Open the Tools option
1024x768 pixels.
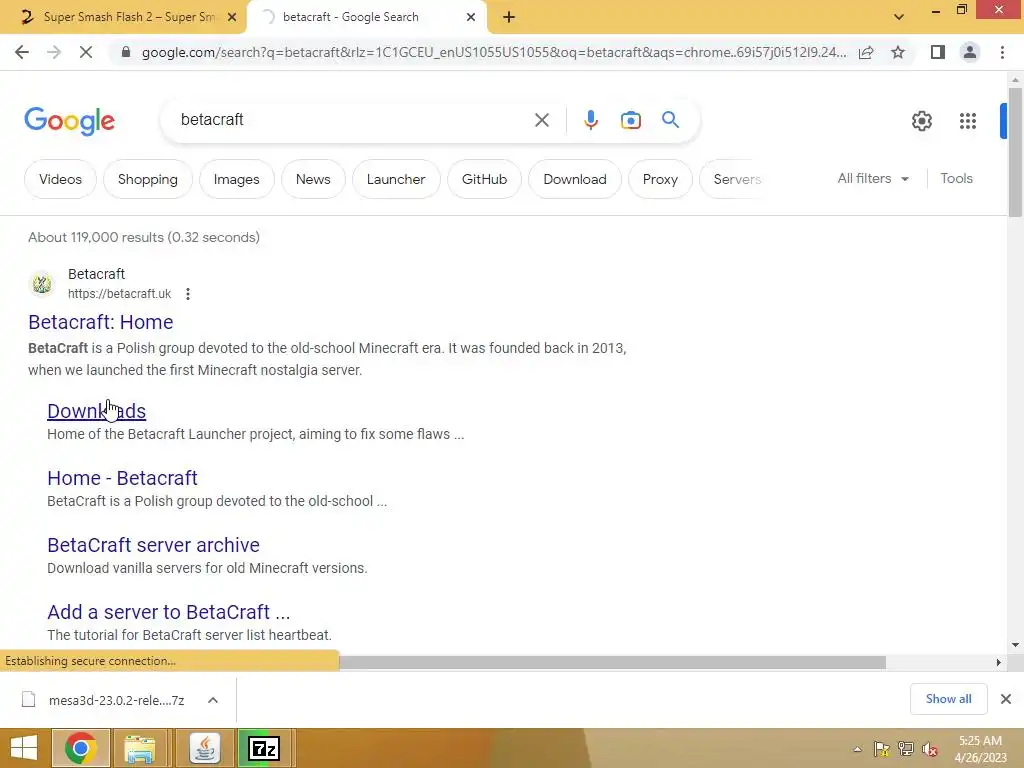tap(956, 178)
